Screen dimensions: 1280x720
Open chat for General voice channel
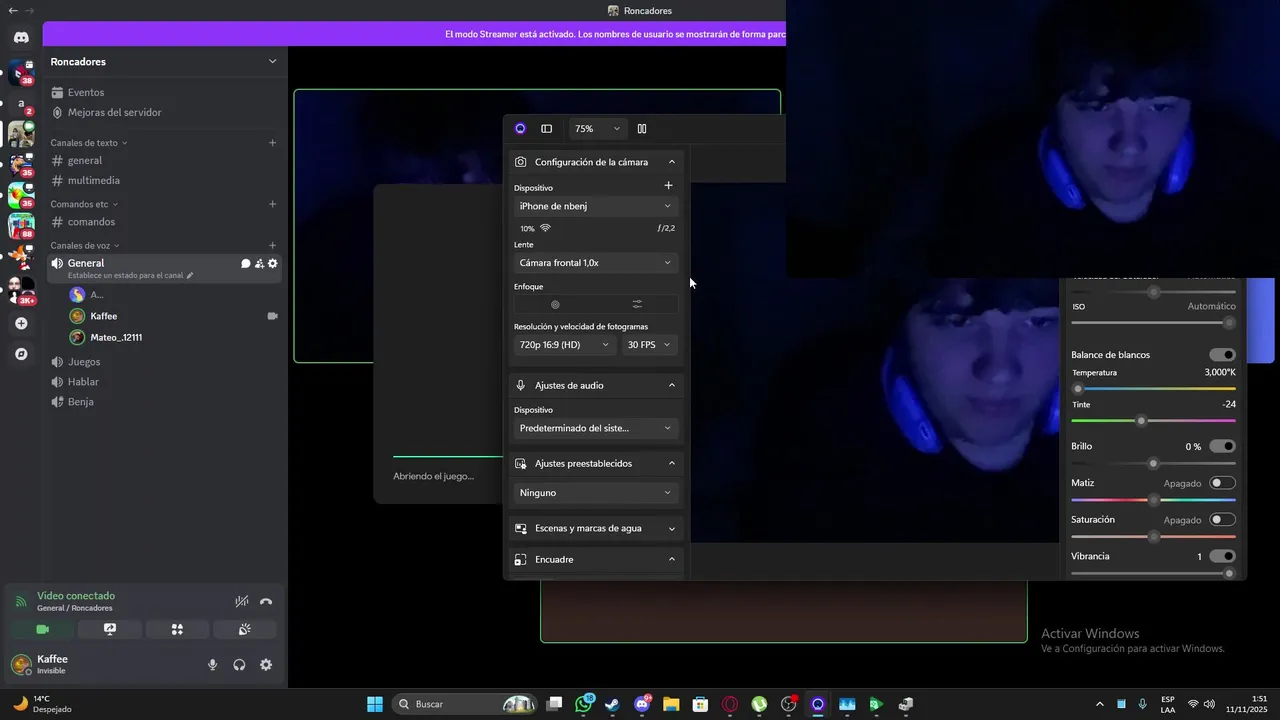pos(246,263)
